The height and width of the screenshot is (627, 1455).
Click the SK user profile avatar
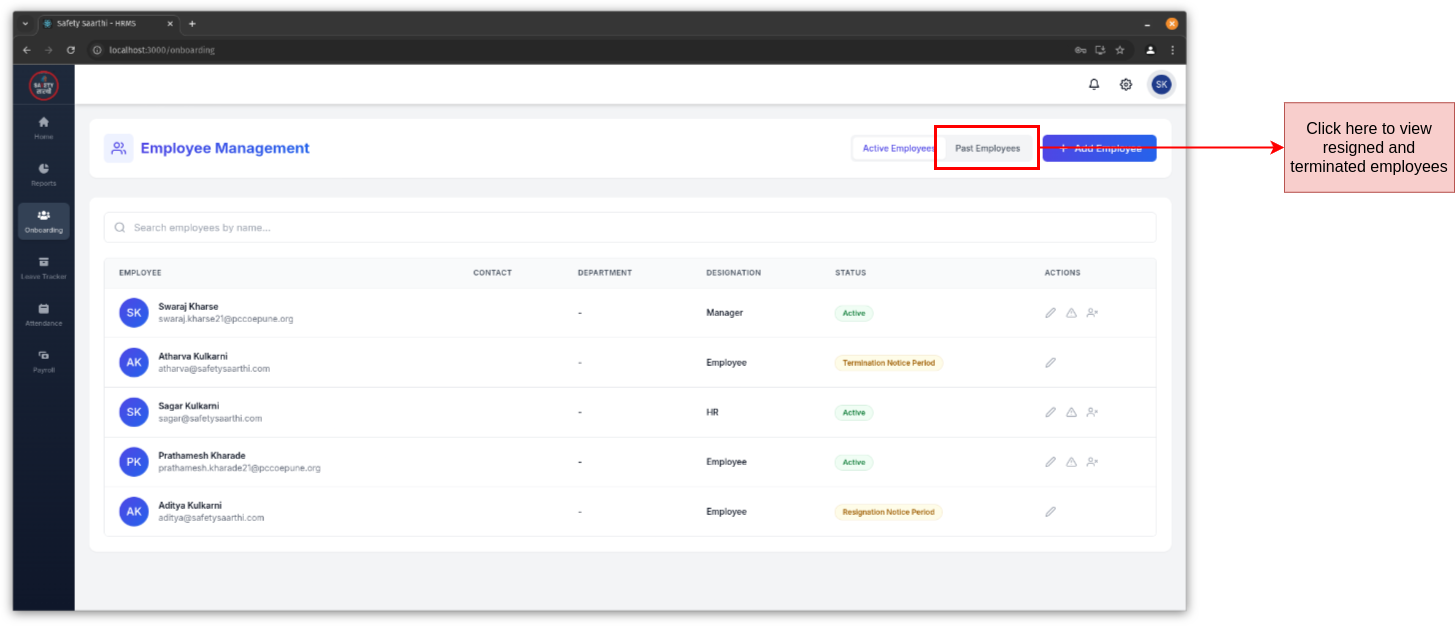(1161, 85)
